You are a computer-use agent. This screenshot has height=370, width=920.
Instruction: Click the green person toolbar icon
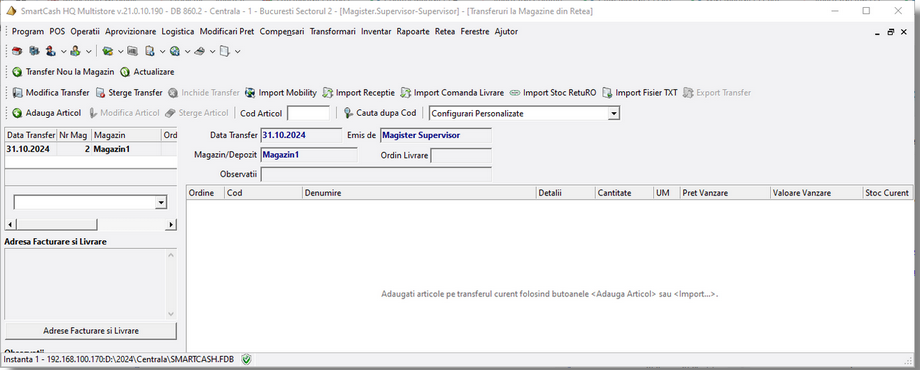coord(75,52)
